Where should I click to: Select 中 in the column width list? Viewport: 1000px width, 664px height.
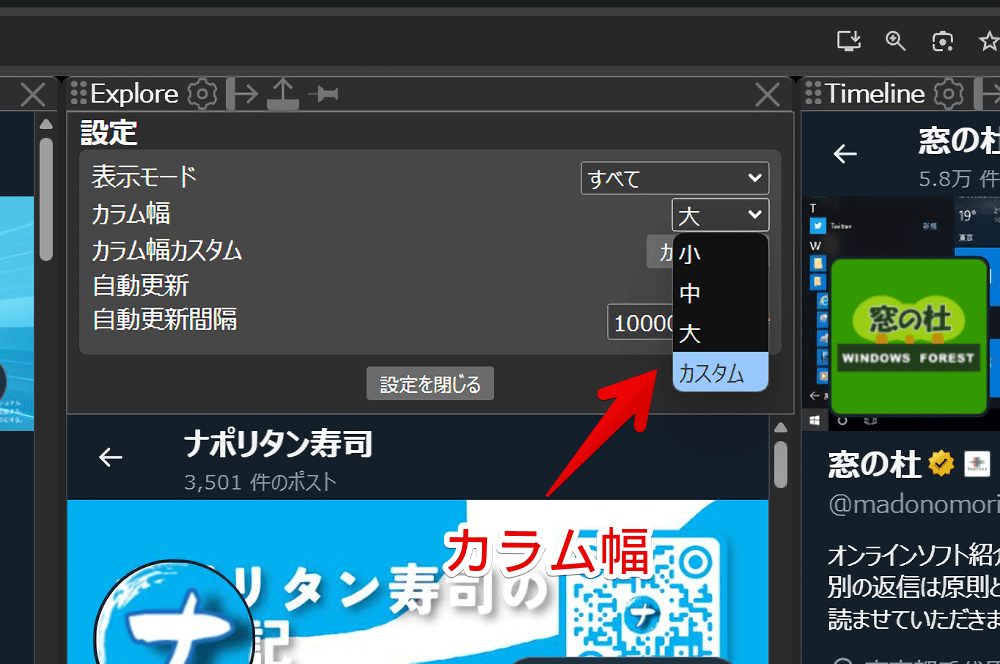721,293
